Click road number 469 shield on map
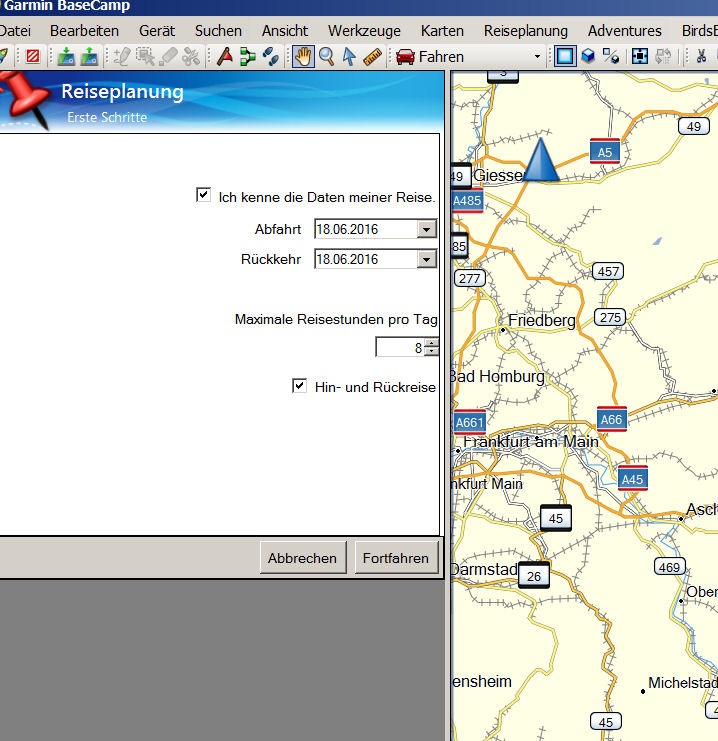718x741 pixels. (x=669, y=567)
